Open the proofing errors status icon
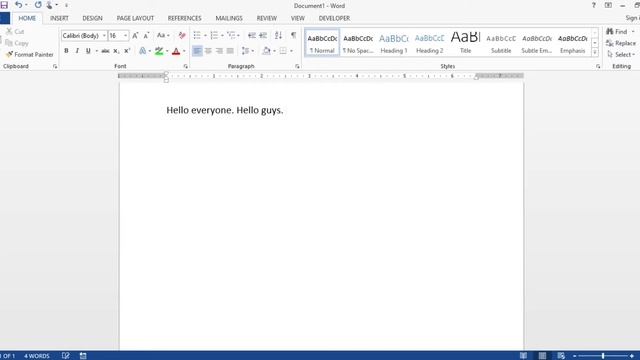The width and height of the screenshot is (640, 360). pyautogui.click(x=65, y=356)
